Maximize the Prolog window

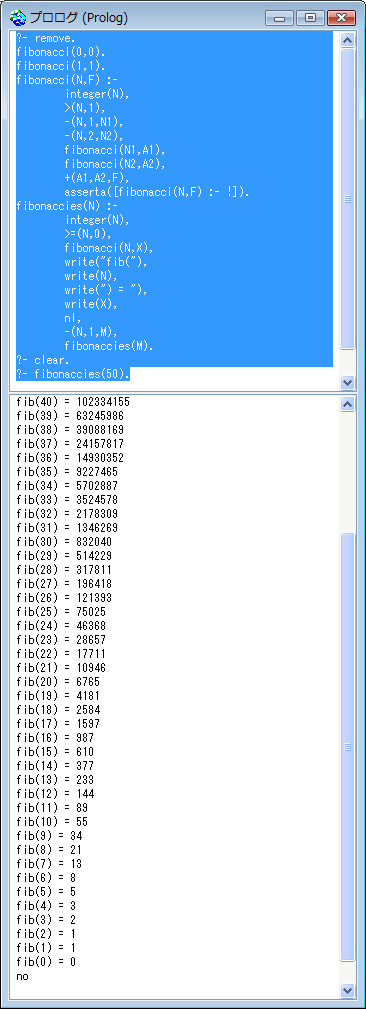[310, 17]
